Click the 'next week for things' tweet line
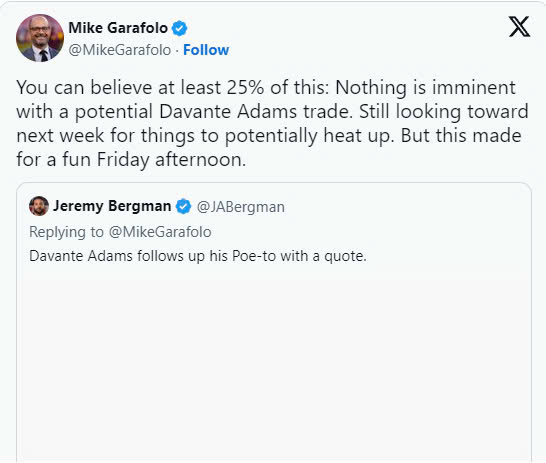The width and height of the screenshot is (546, 463). point(269,135)
